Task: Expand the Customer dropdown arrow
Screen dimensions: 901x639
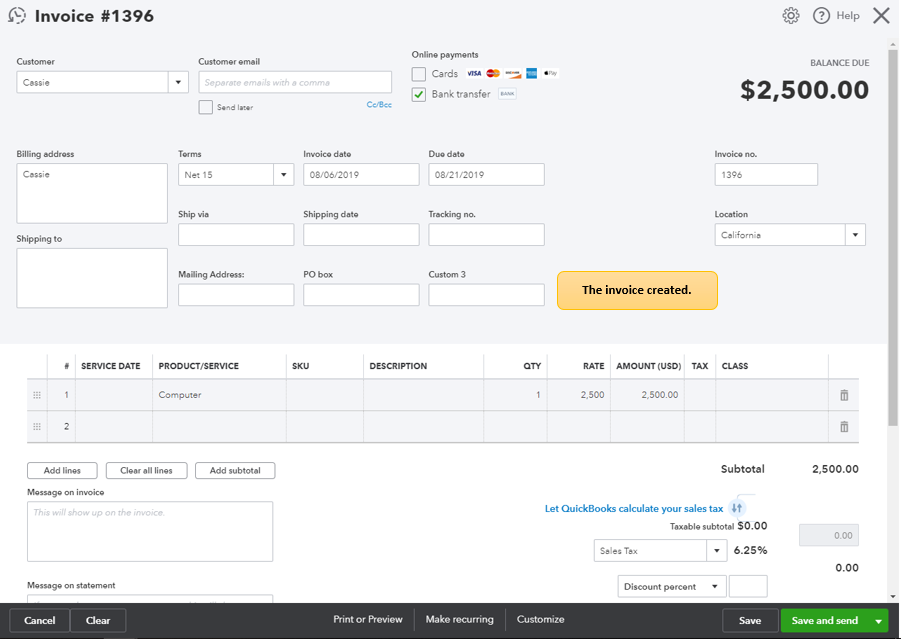Action: [178, 82]
